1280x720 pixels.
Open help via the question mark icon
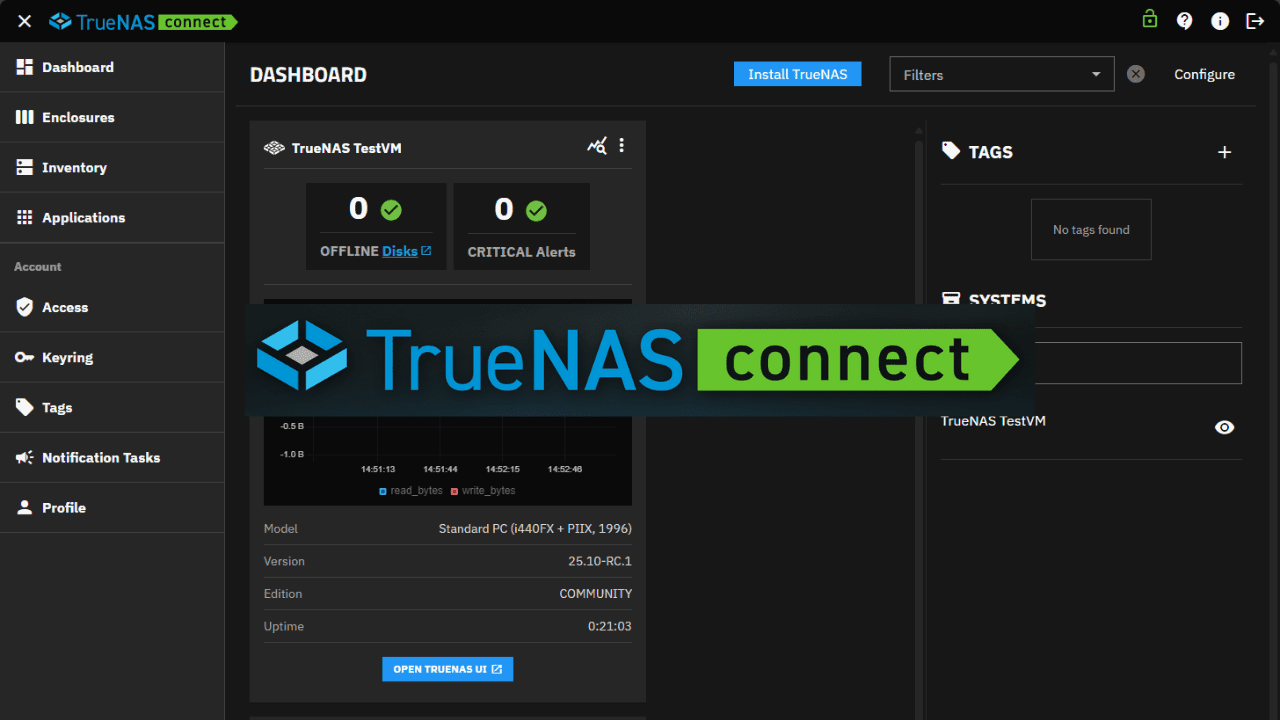pos(1185,21)
